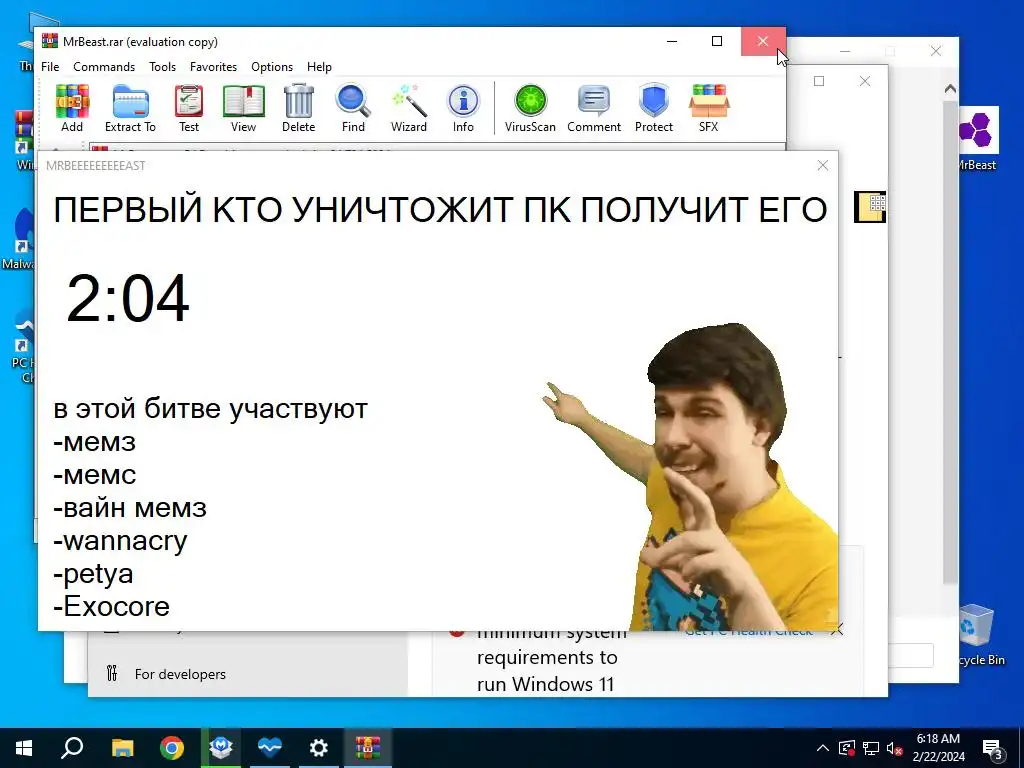Click the "-wannacry" line in popup
The height and width of the screenshot is (768, 1024).
120,541
